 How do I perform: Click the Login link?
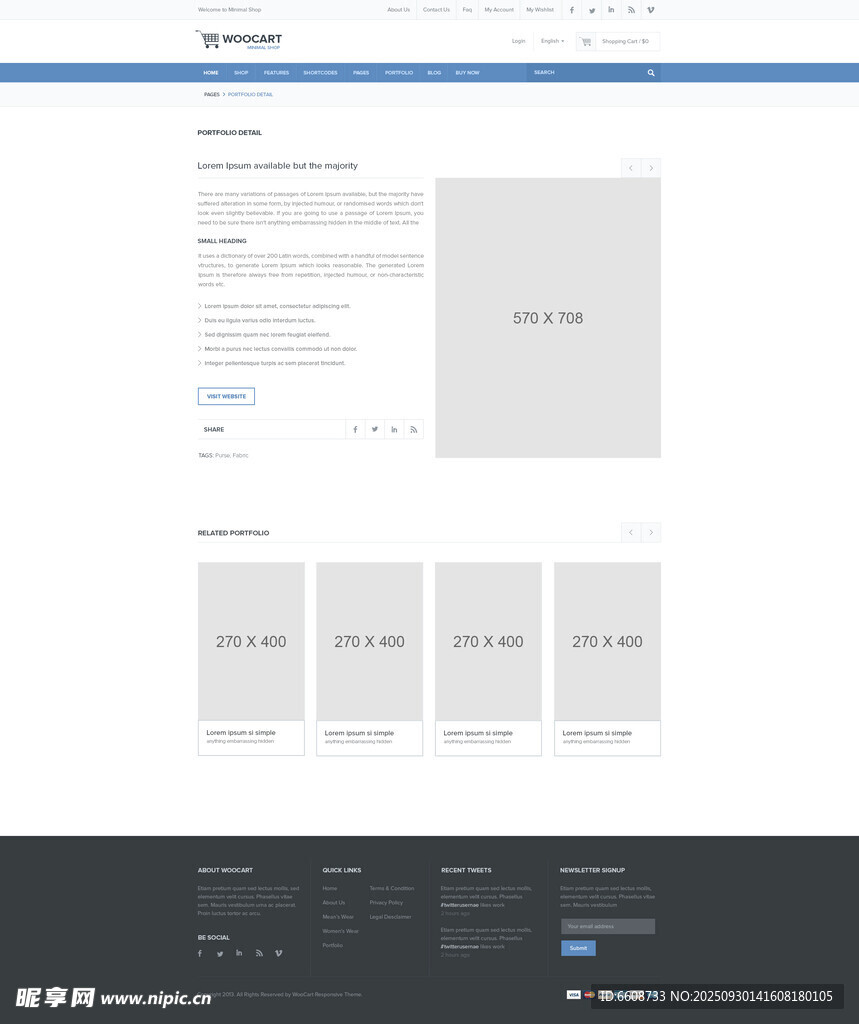click(519, 41)
